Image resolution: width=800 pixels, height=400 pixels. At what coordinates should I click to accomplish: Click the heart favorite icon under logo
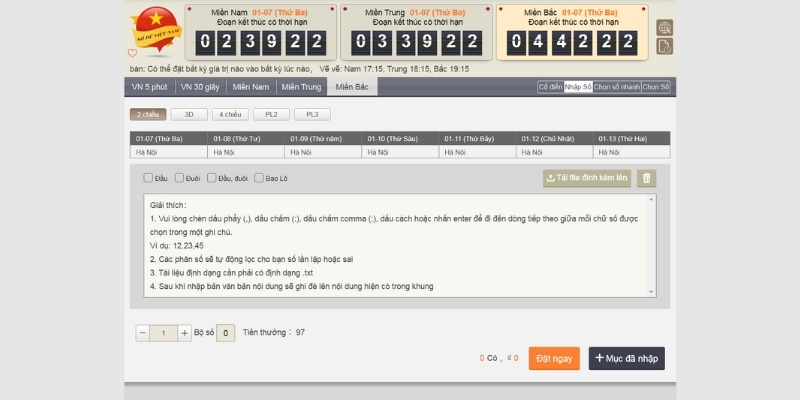click(132, 53)
